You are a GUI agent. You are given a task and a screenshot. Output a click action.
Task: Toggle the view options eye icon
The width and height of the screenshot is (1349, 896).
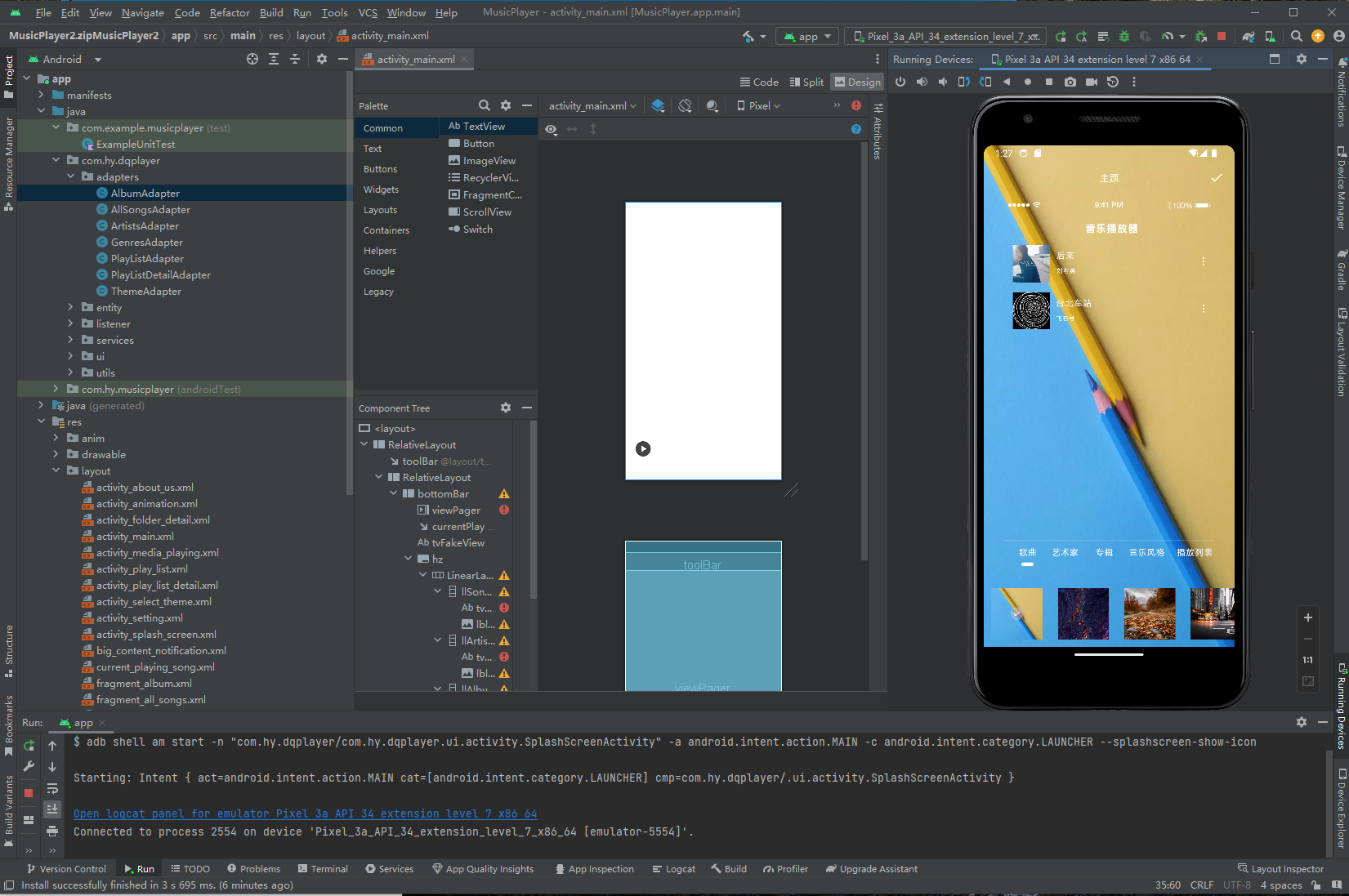pyautogui.click(x=552, y=129)
